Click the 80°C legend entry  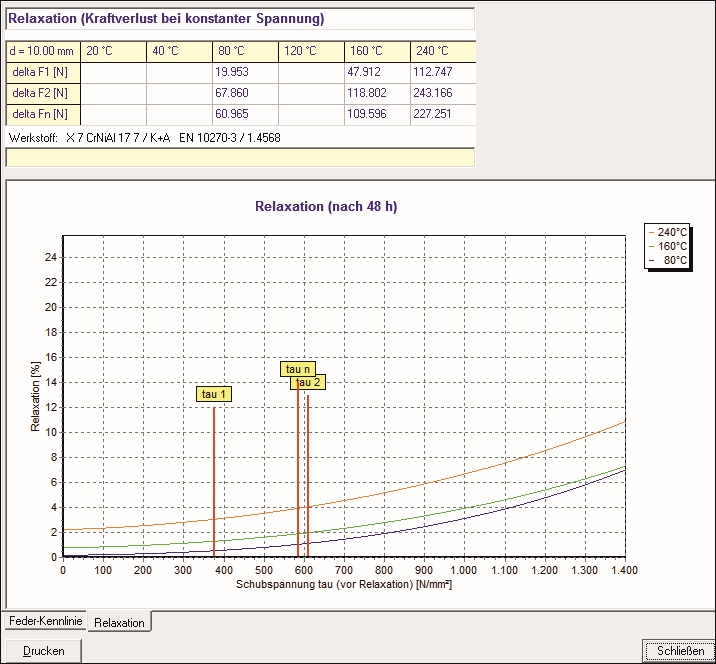coord(667,260)
